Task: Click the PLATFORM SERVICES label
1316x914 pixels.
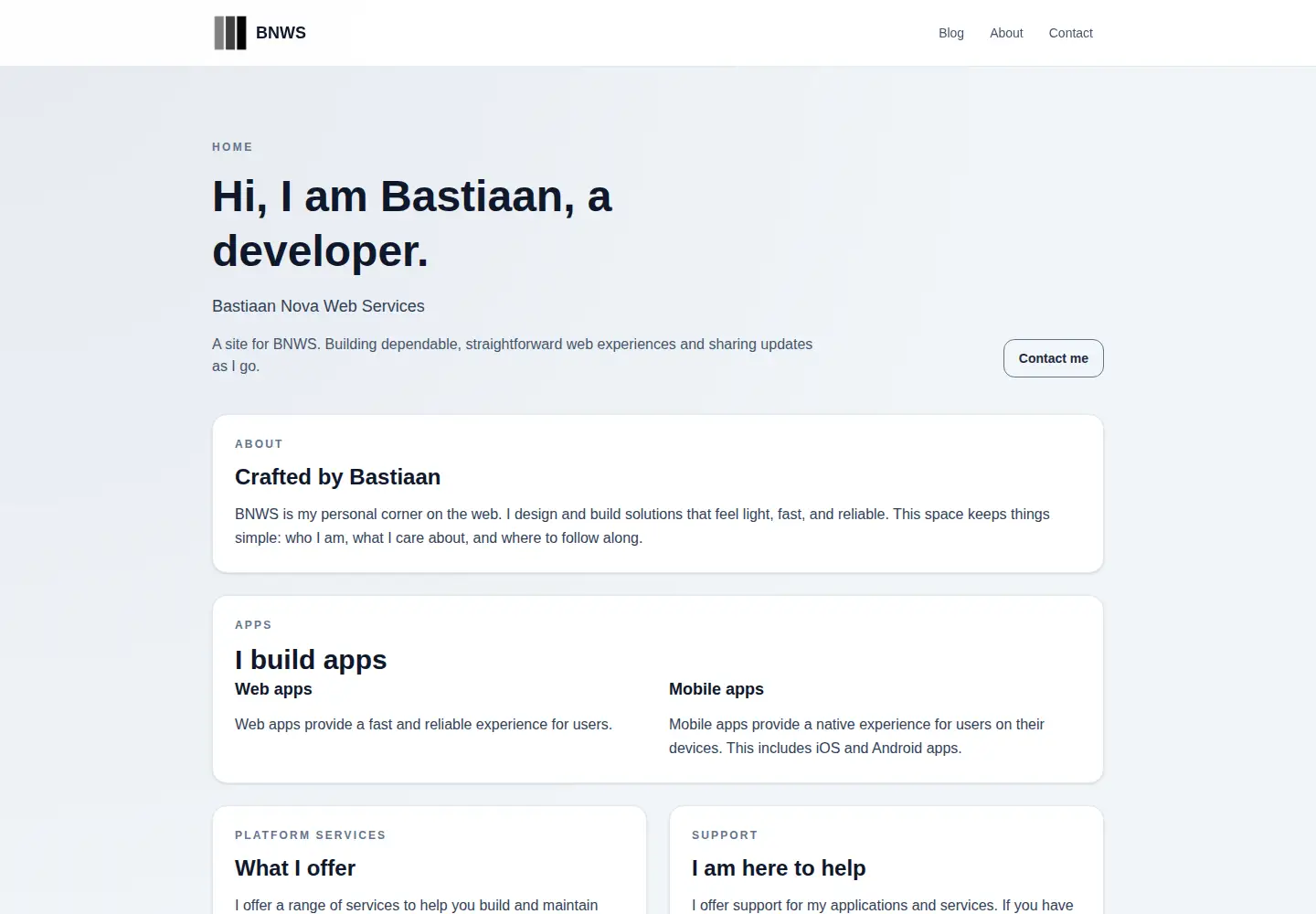Action: pos(311,835)
